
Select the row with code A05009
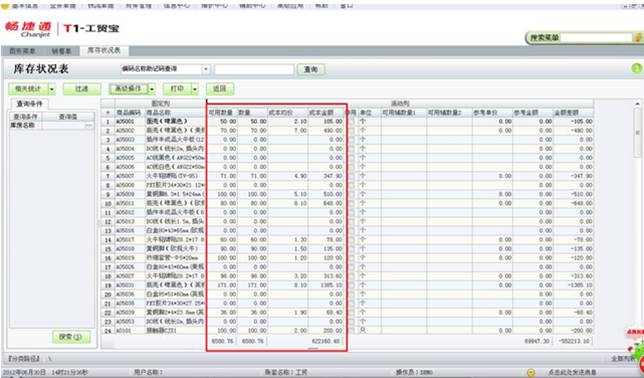tap(347, 194)
